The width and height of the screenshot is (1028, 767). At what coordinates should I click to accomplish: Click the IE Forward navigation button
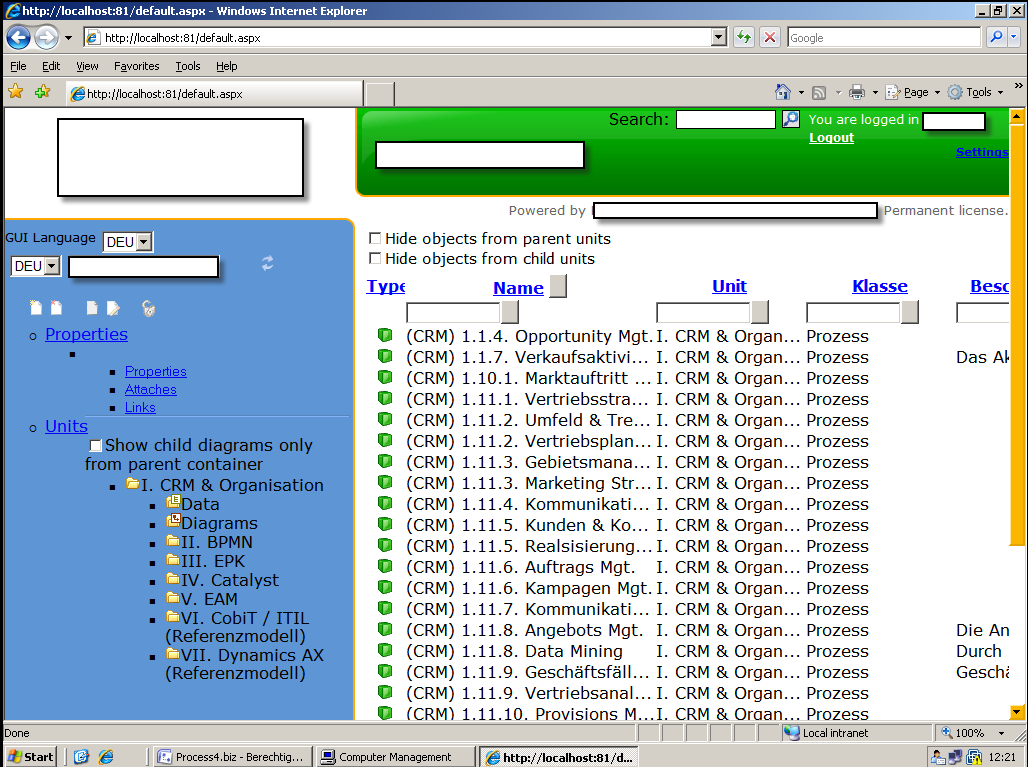point(46,37)
